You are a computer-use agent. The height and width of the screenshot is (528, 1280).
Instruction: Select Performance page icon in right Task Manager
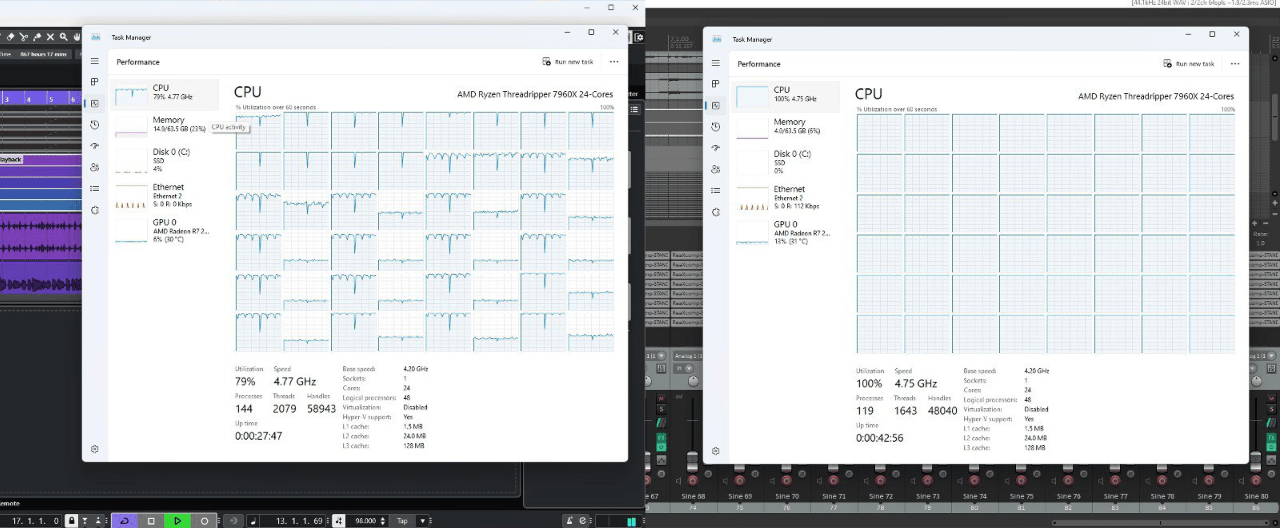point(716,105)
